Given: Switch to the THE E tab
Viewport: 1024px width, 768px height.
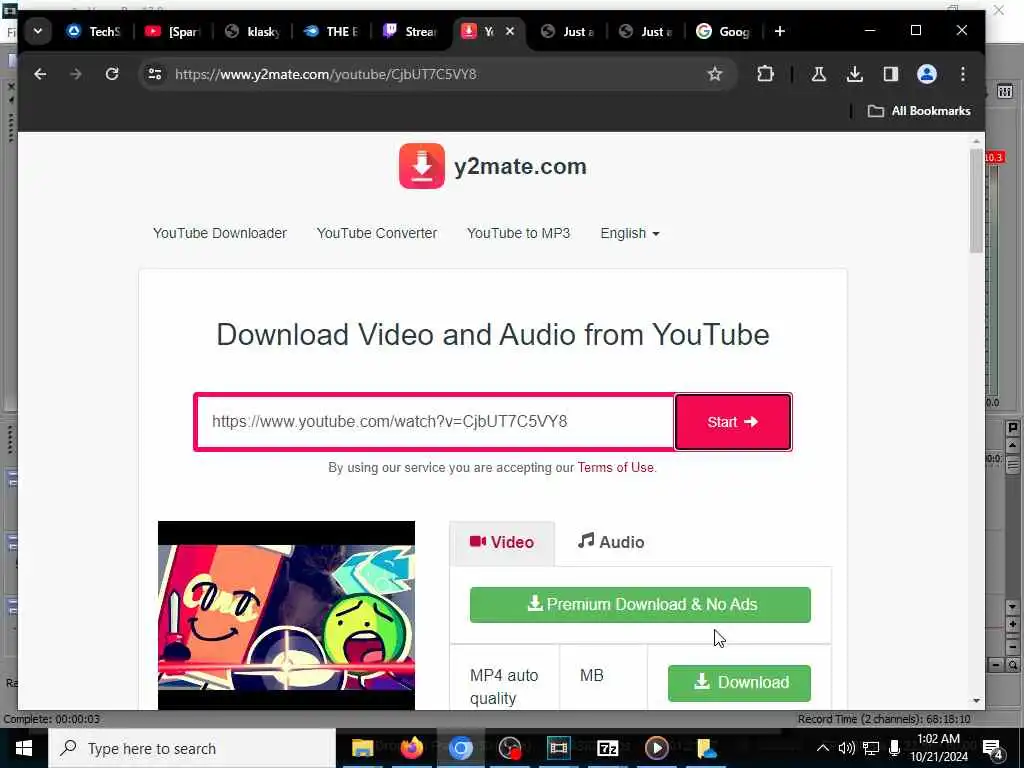Looking at the screenshot, I should point(331,31).
